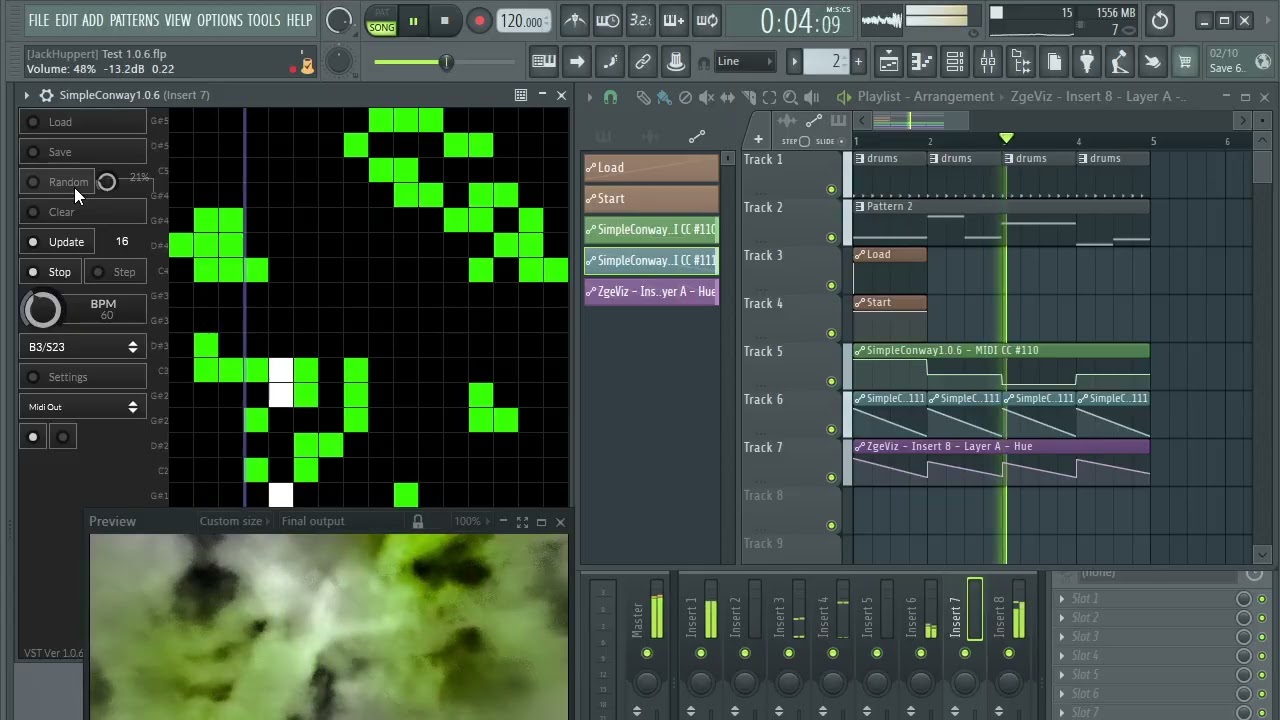Screen dimensions: 1280x720
Task: Toggle the Update button in SimpleConway
Action: (x=58, y=242)
